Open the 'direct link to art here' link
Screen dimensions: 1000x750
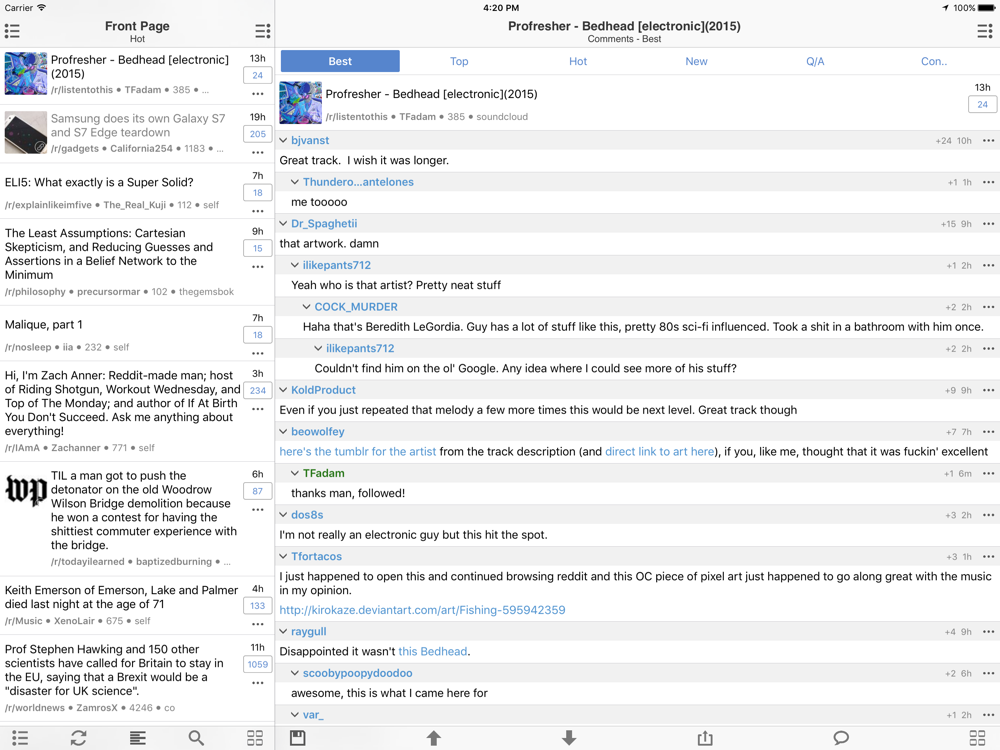click(660, 452)
